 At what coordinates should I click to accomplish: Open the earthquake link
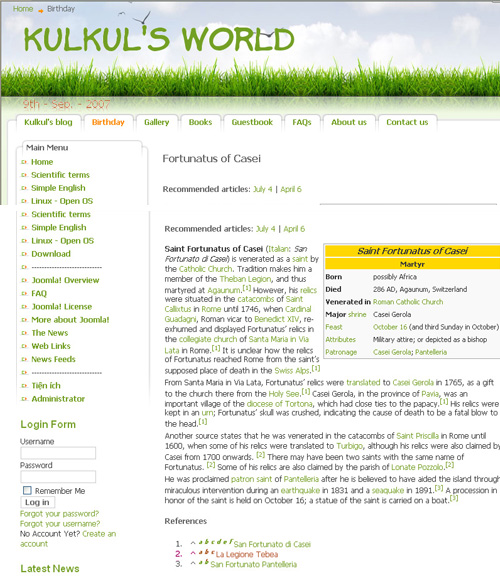tap(300, 490)
